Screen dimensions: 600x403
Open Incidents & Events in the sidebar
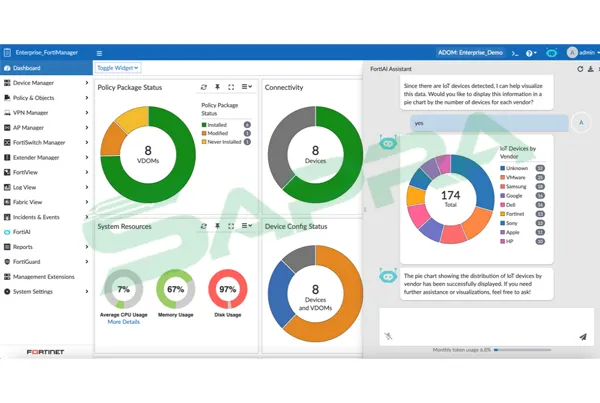pos(46,217)
